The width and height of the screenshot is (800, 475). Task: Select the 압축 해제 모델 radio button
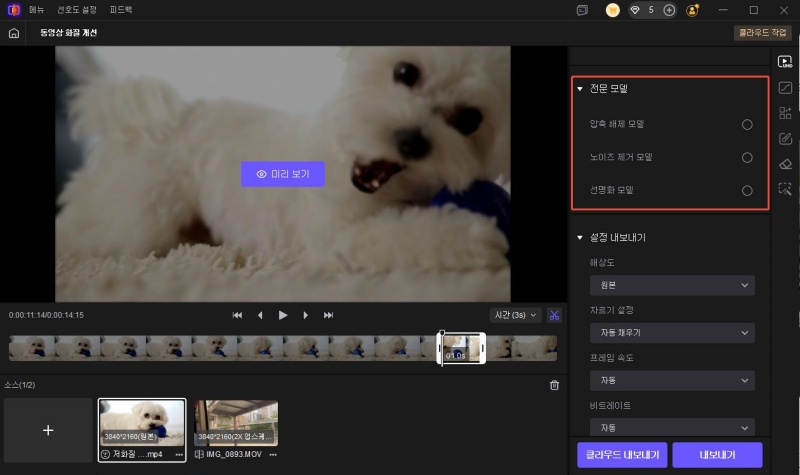[x=747, y=125]
